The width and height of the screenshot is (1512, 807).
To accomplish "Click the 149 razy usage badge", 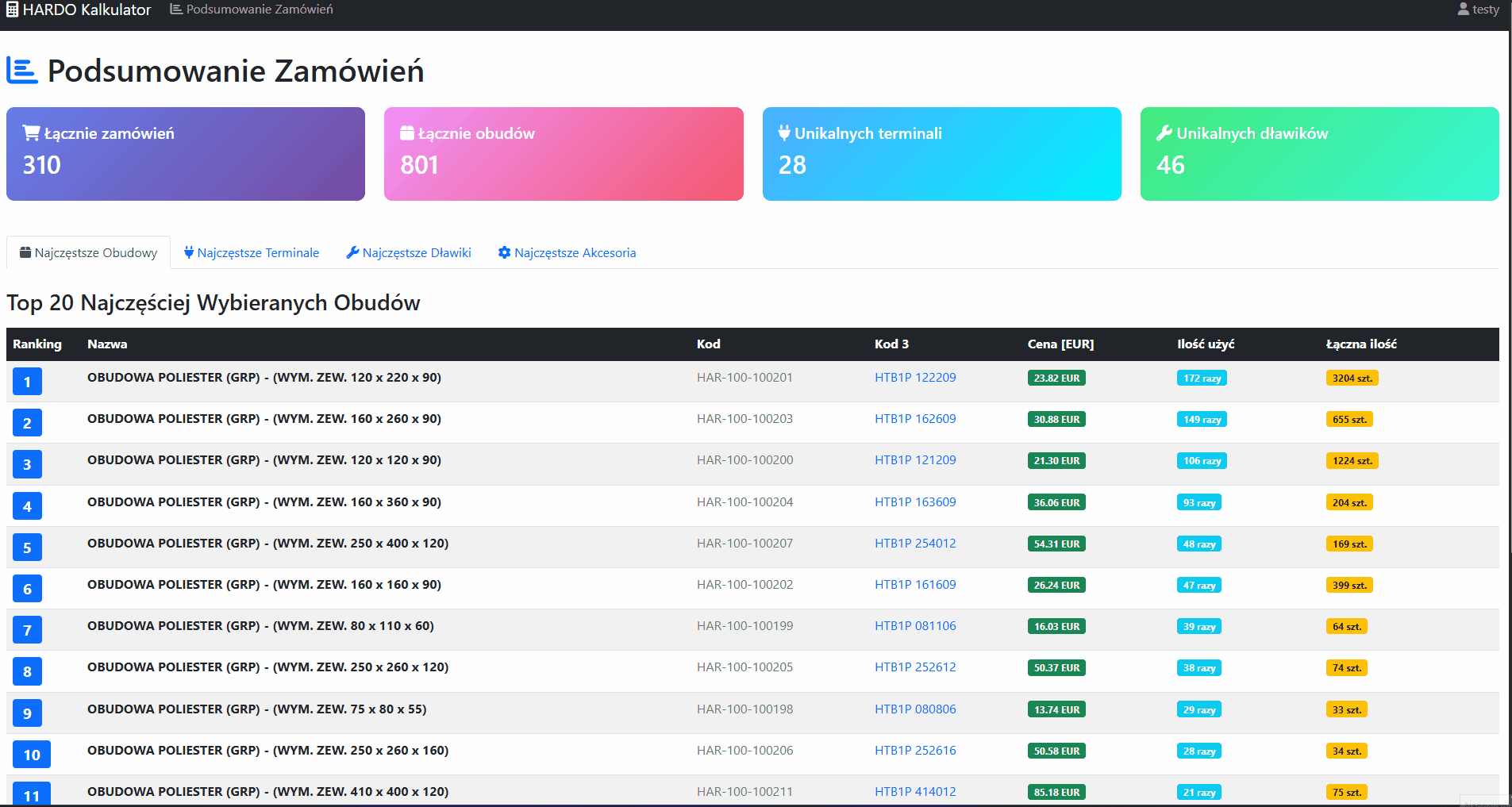I will tap(1202, 420).
